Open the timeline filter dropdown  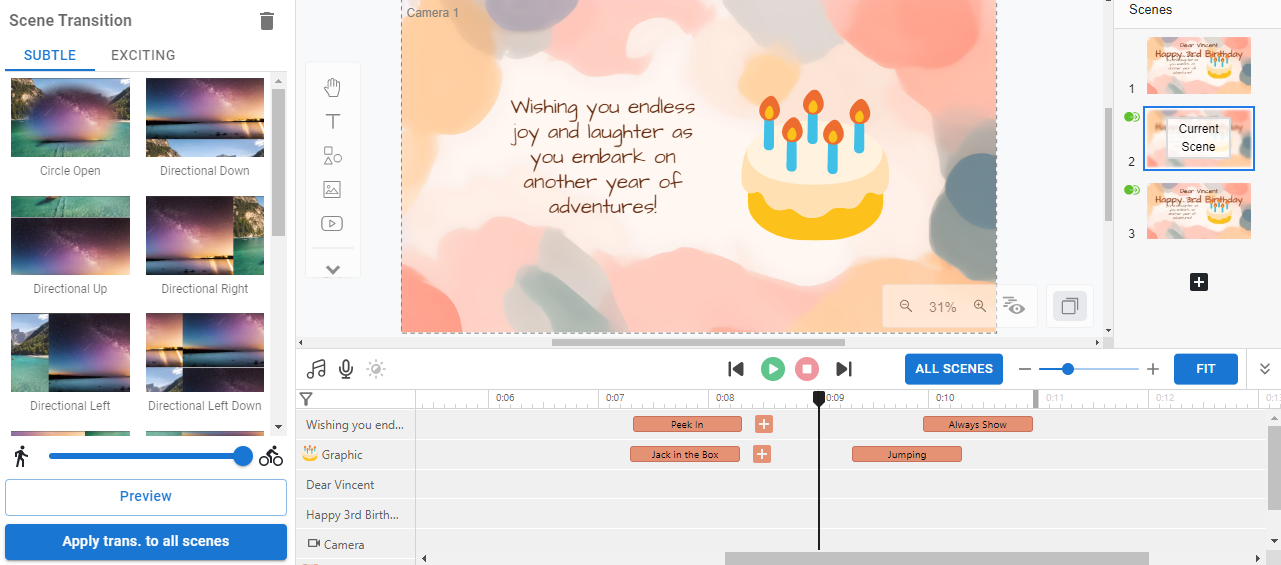coord(306,399)
